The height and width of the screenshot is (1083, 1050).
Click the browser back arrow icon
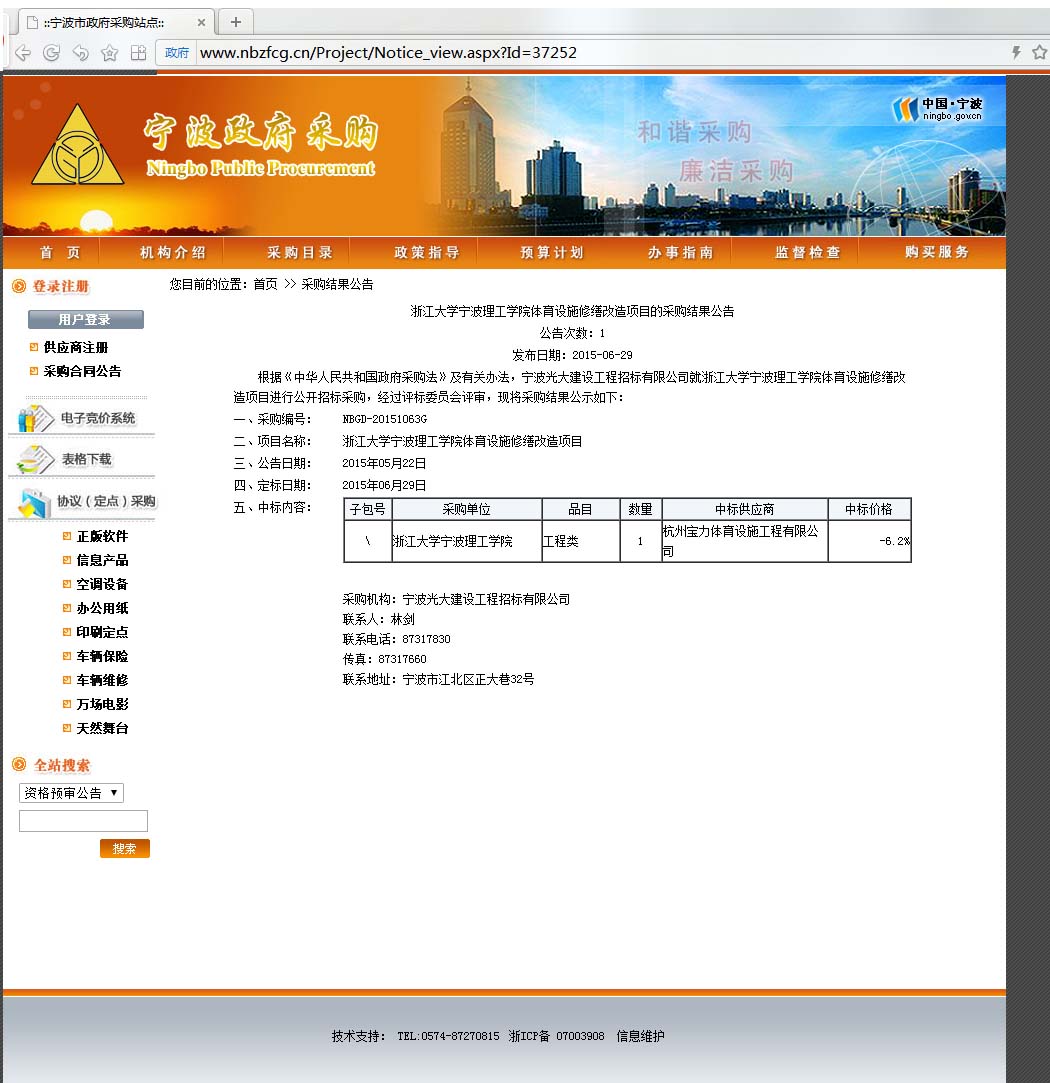(22, 53)
